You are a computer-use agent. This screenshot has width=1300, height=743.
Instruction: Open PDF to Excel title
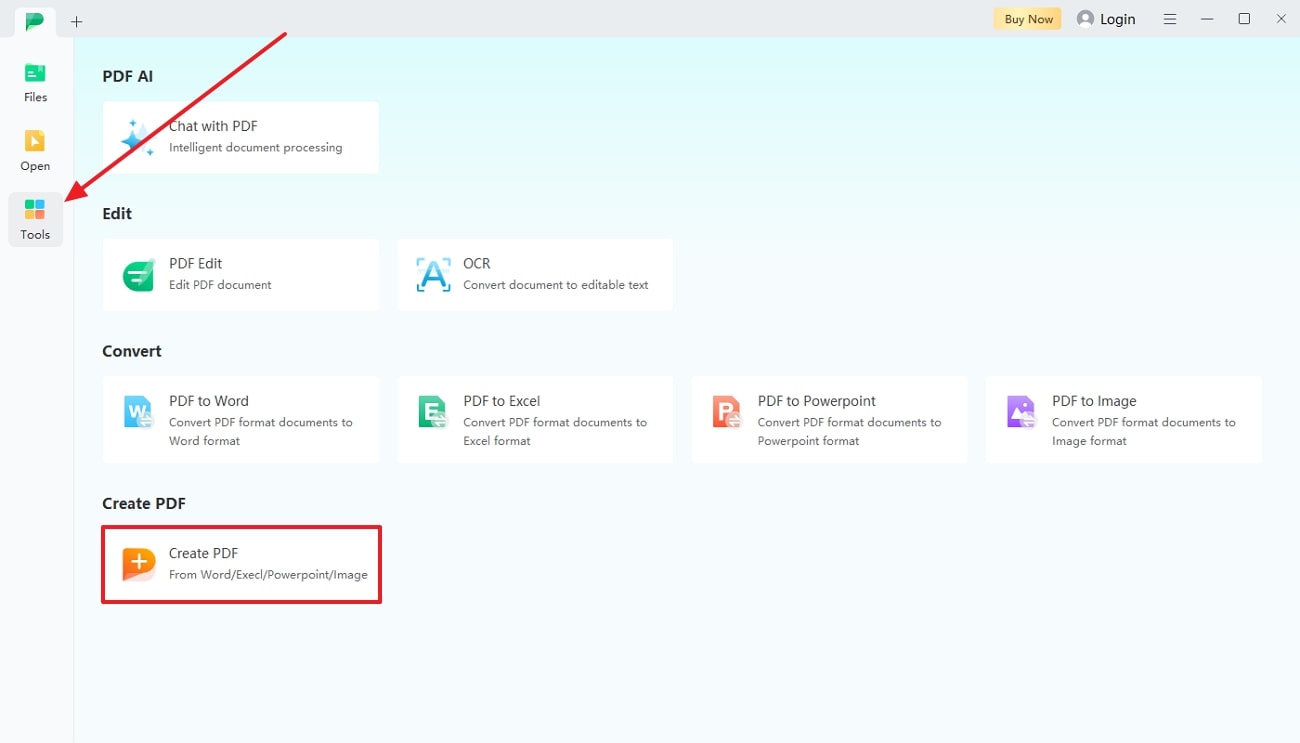coord(502,401)
